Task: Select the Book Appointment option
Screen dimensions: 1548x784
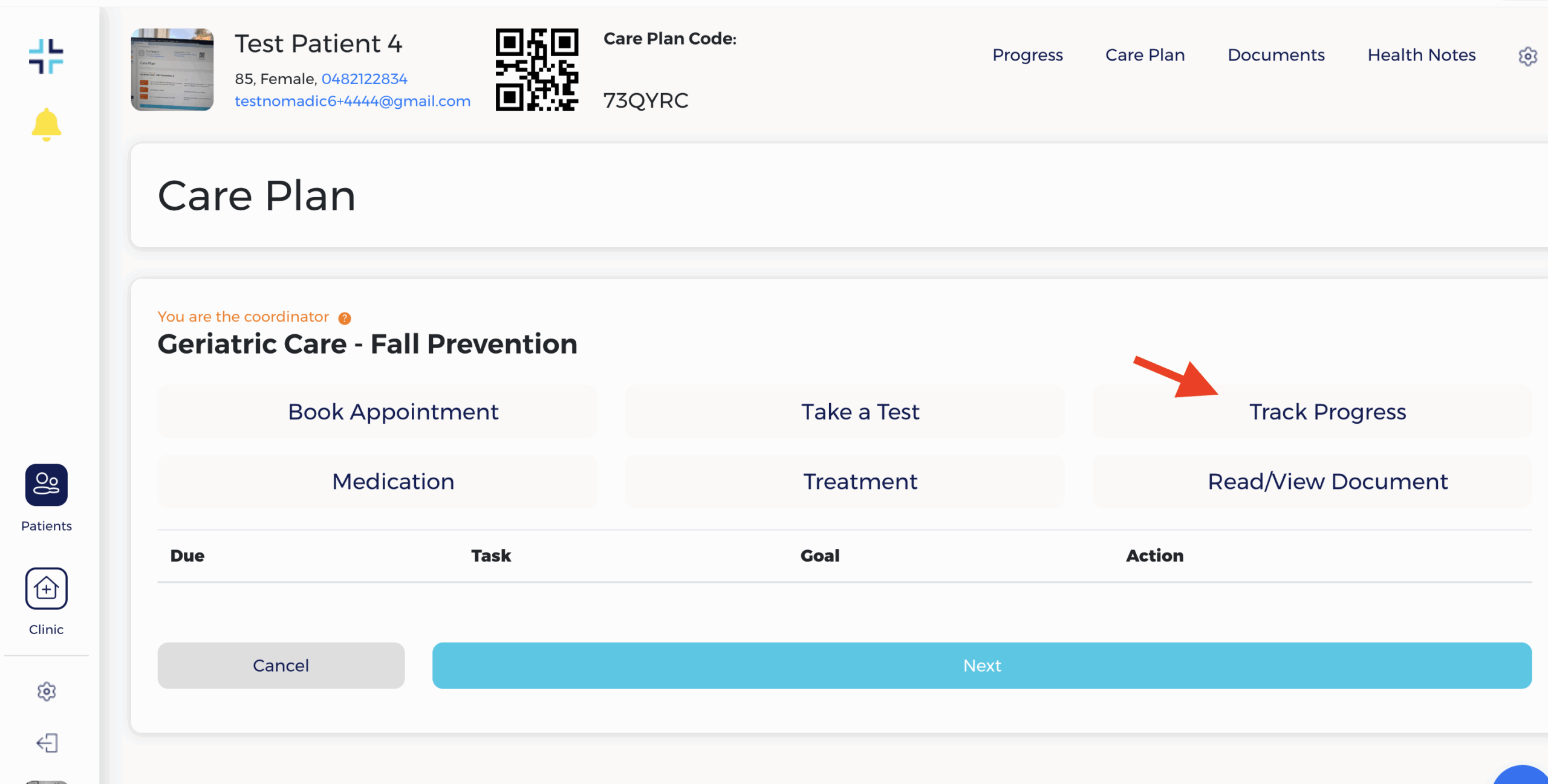Action: [x=393, y=412]
